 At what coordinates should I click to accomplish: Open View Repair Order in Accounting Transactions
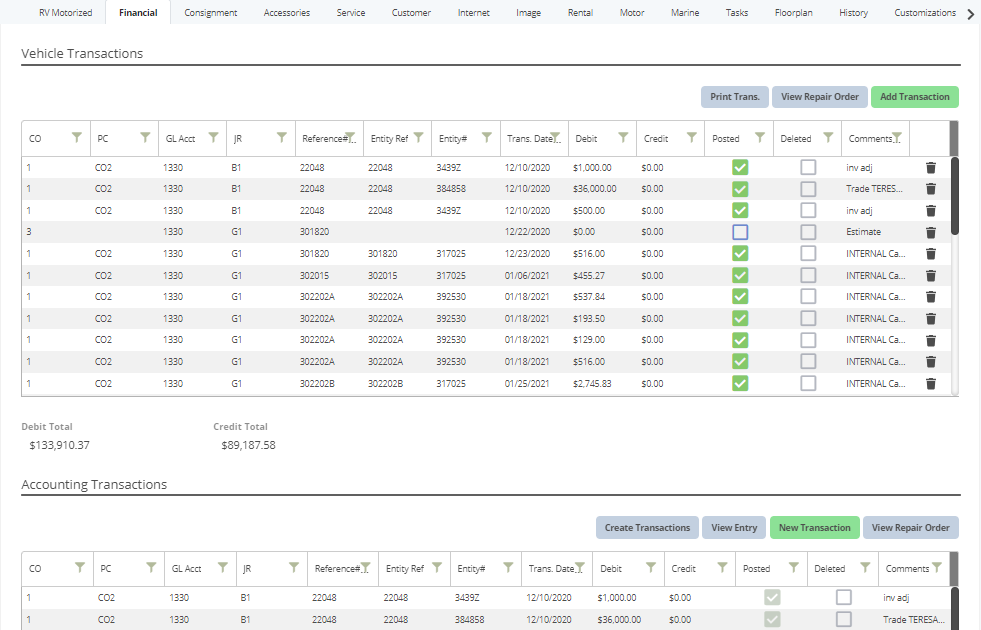click(910, 527)
